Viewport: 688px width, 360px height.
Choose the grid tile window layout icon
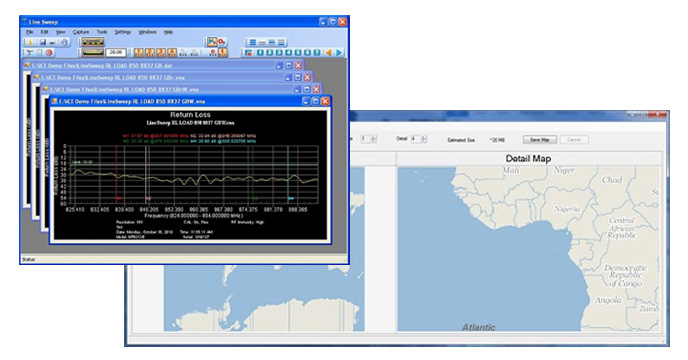point(281,42)
